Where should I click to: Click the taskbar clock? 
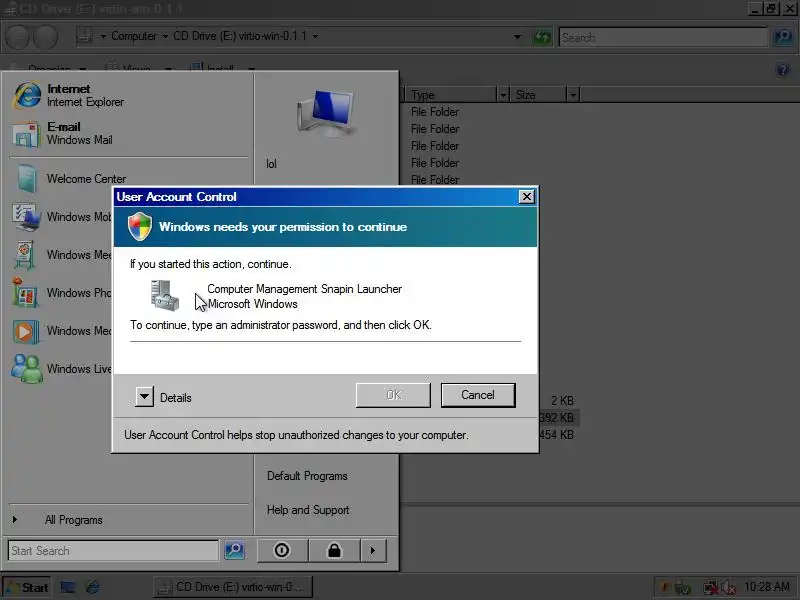coord(767,587)
